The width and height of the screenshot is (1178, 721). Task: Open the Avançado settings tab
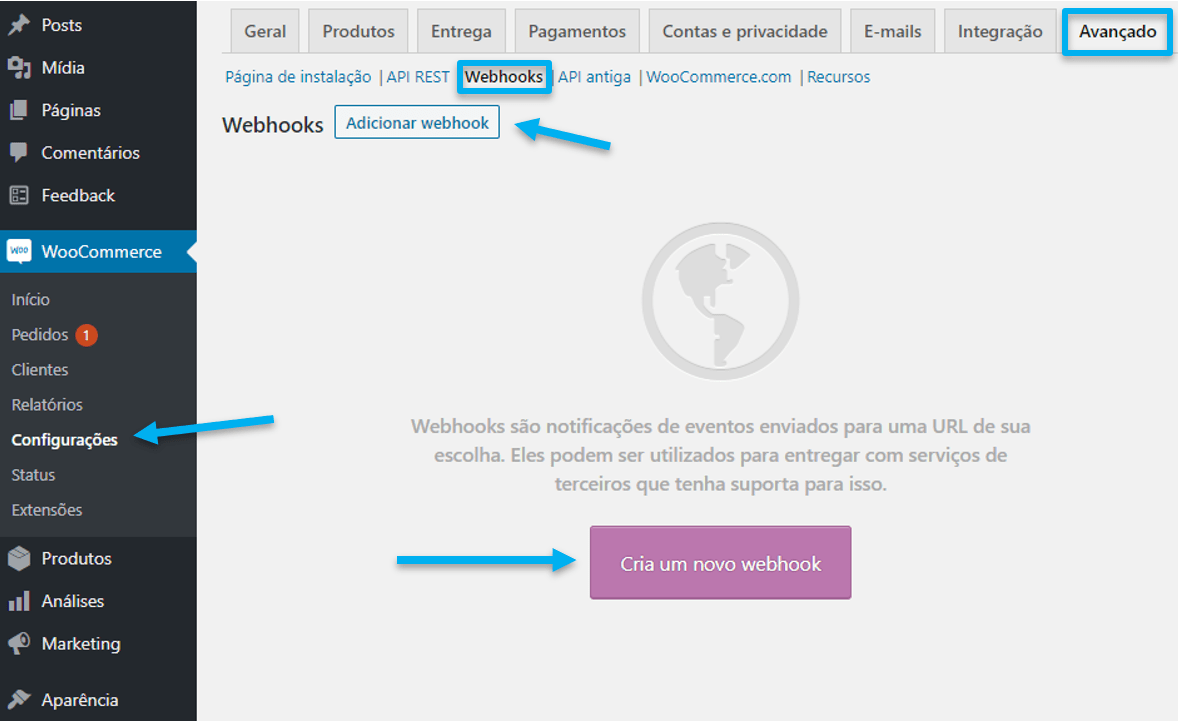1117,31
